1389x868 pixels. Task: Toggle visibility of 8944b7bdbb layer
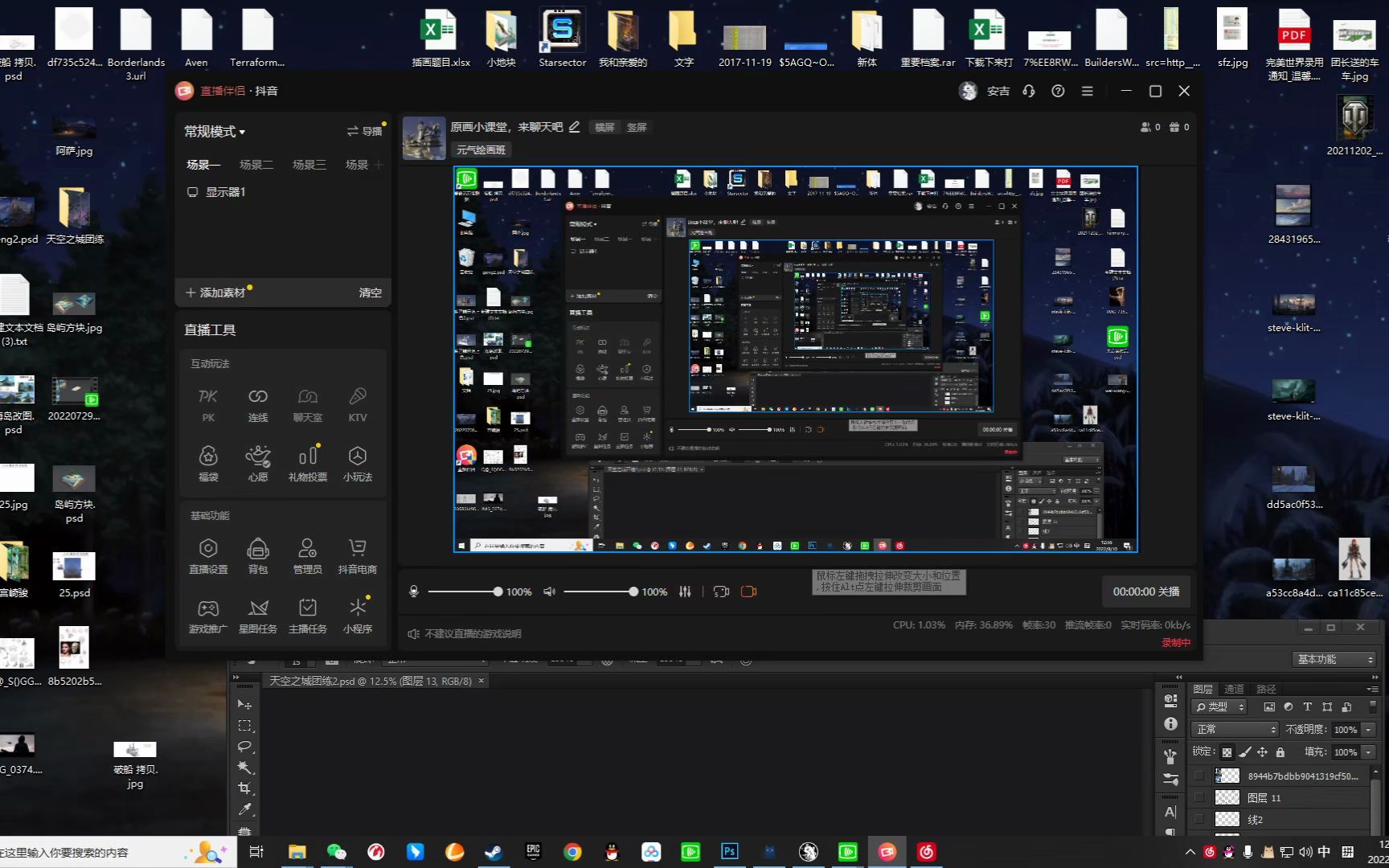pyautogui.click(x=1199, y=776)
